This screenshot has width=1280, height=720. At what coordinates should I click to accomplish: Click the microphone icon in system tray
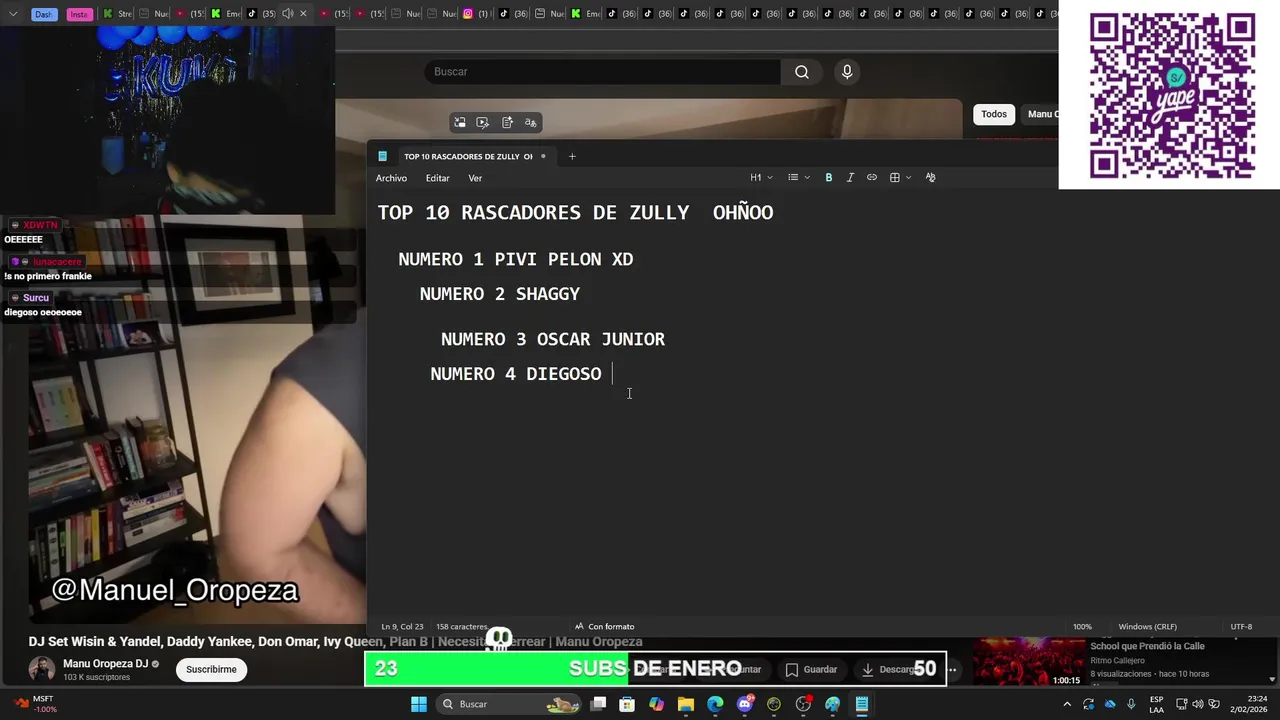(1131, 704)
